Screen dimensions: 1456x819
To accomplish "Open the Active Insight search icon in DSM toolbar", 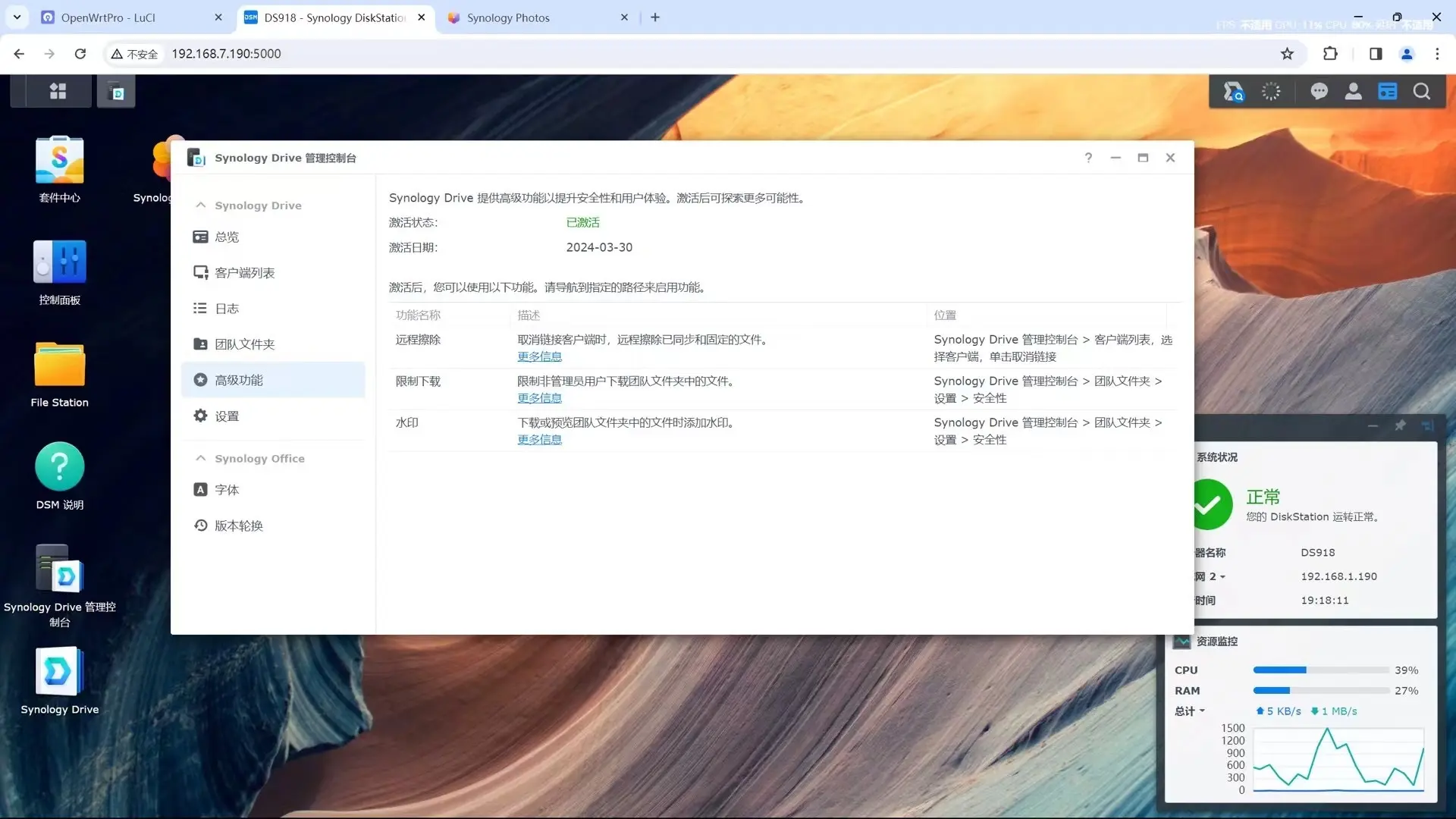I will [1234, 92].
